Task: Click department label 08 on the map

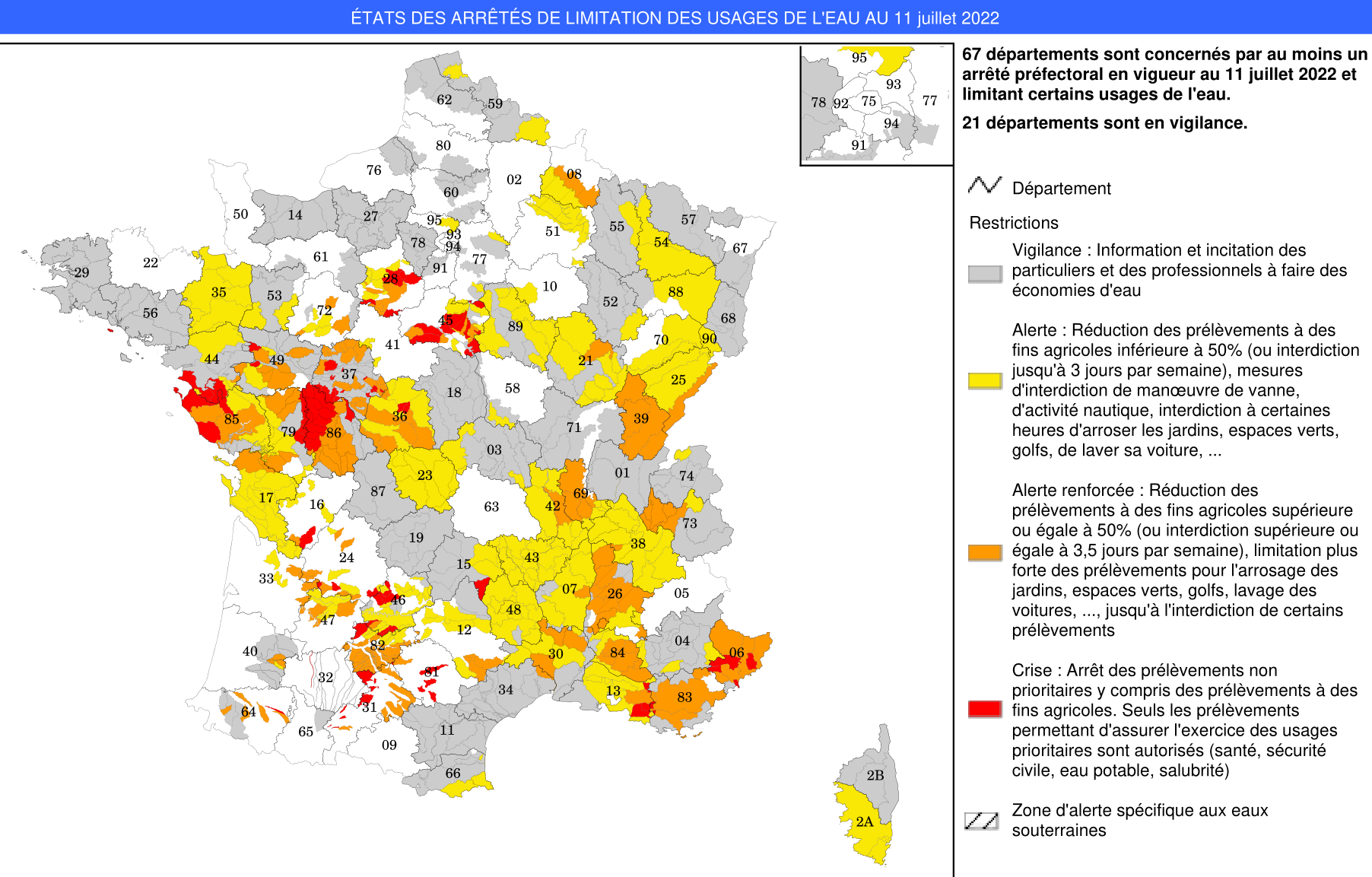Action: [574, 174]
